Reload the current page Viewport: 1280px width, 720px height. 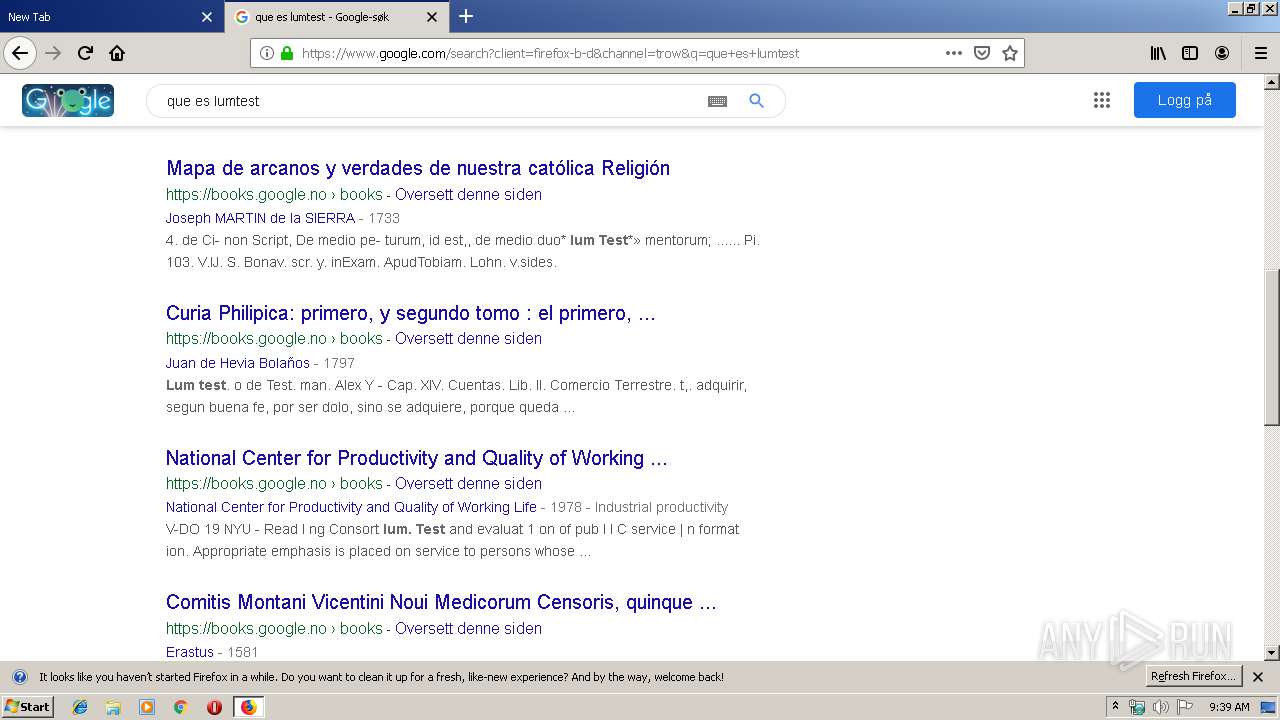[85, 53]
